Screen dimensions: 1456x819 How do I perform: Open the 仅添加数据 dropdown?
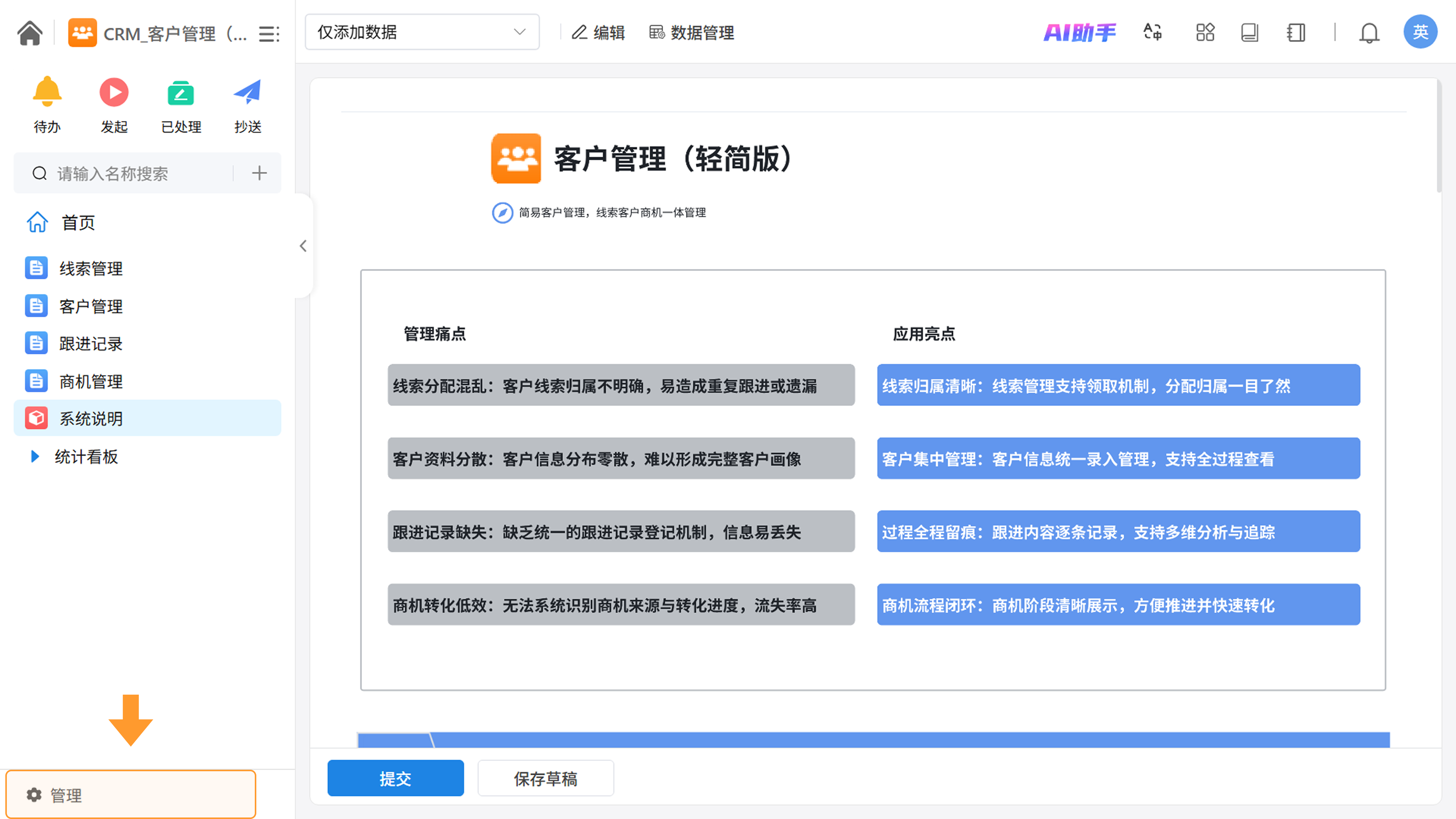422,32
